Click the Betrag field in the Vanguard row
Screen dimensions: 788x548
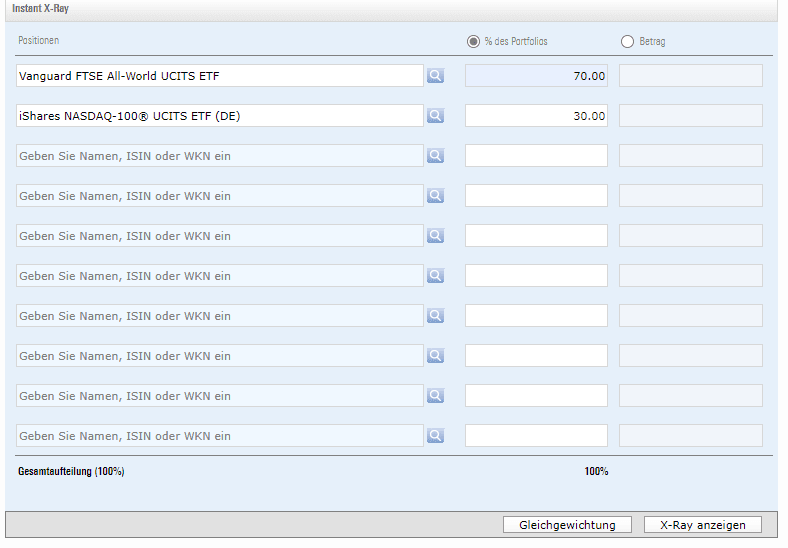point(691,76)
